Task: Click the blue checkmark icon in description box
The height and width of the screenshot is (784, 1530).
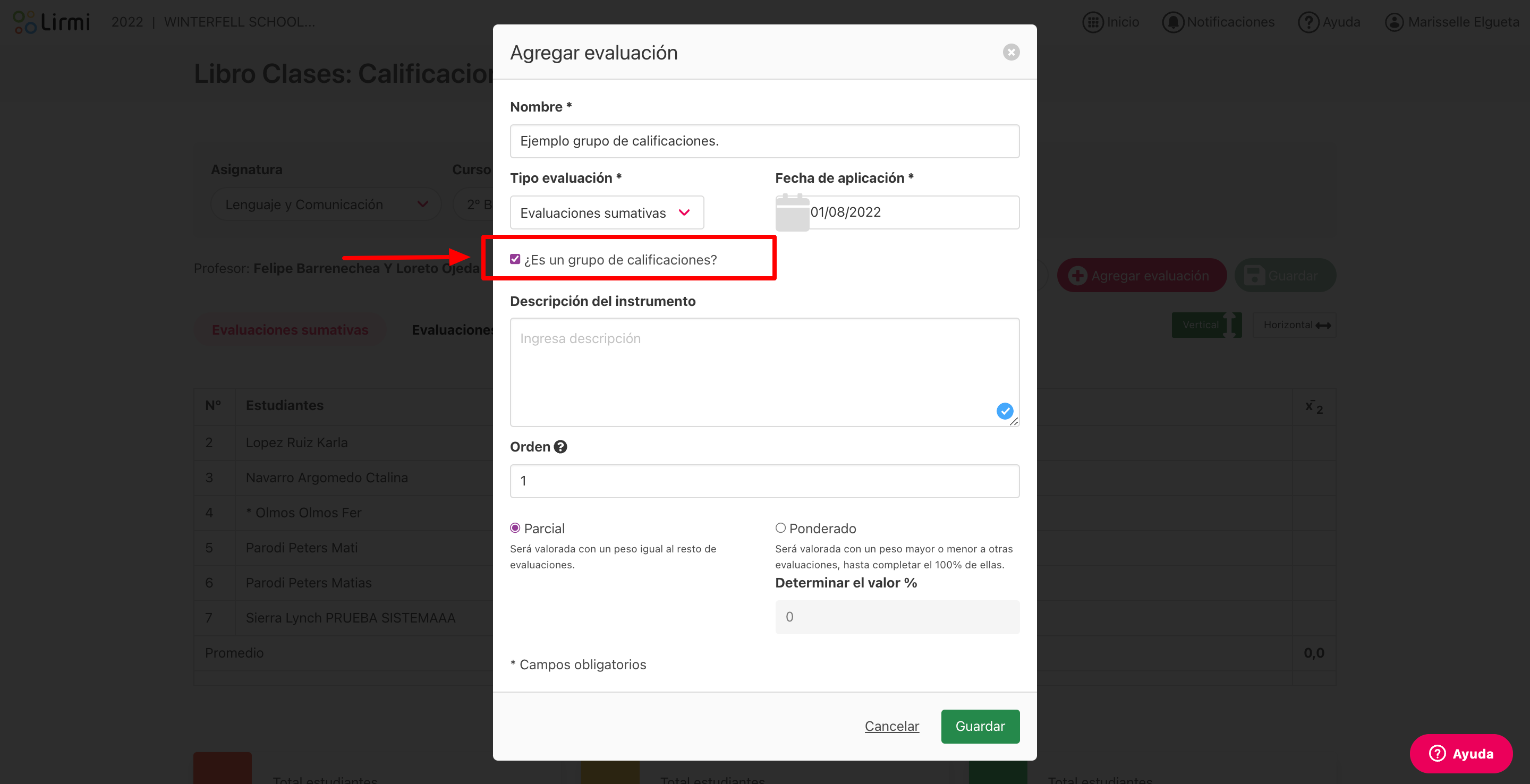Action: coord(1005,411)
